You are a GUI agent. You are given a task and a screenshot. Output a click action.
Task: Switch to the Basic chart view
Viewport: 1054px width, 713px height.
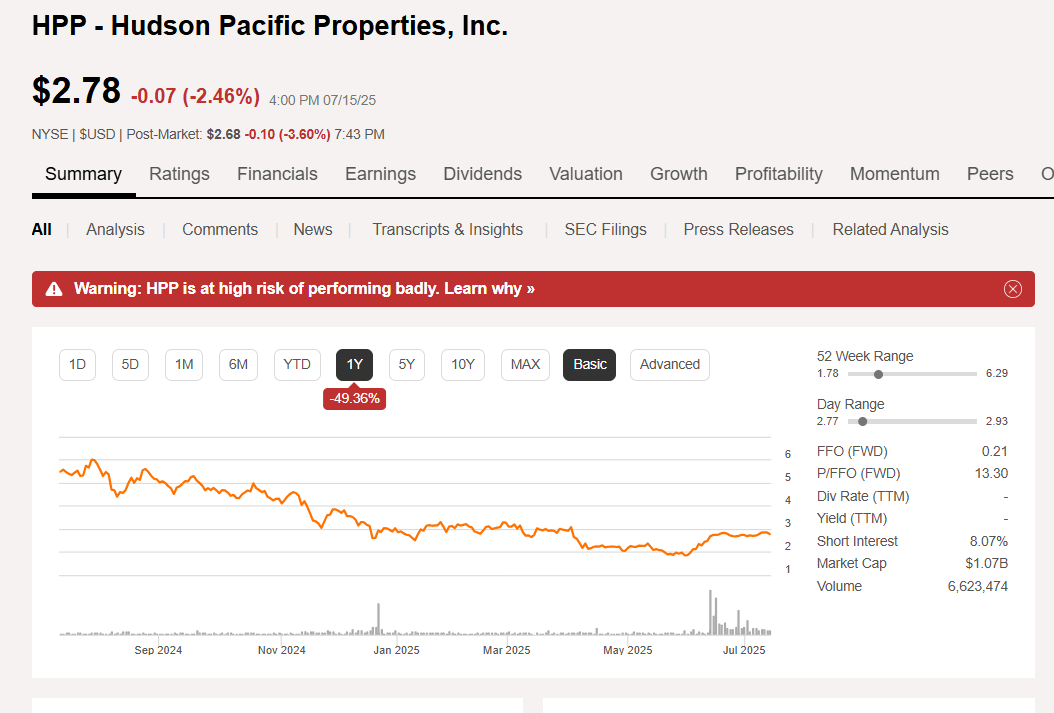(x=589, y=364)
